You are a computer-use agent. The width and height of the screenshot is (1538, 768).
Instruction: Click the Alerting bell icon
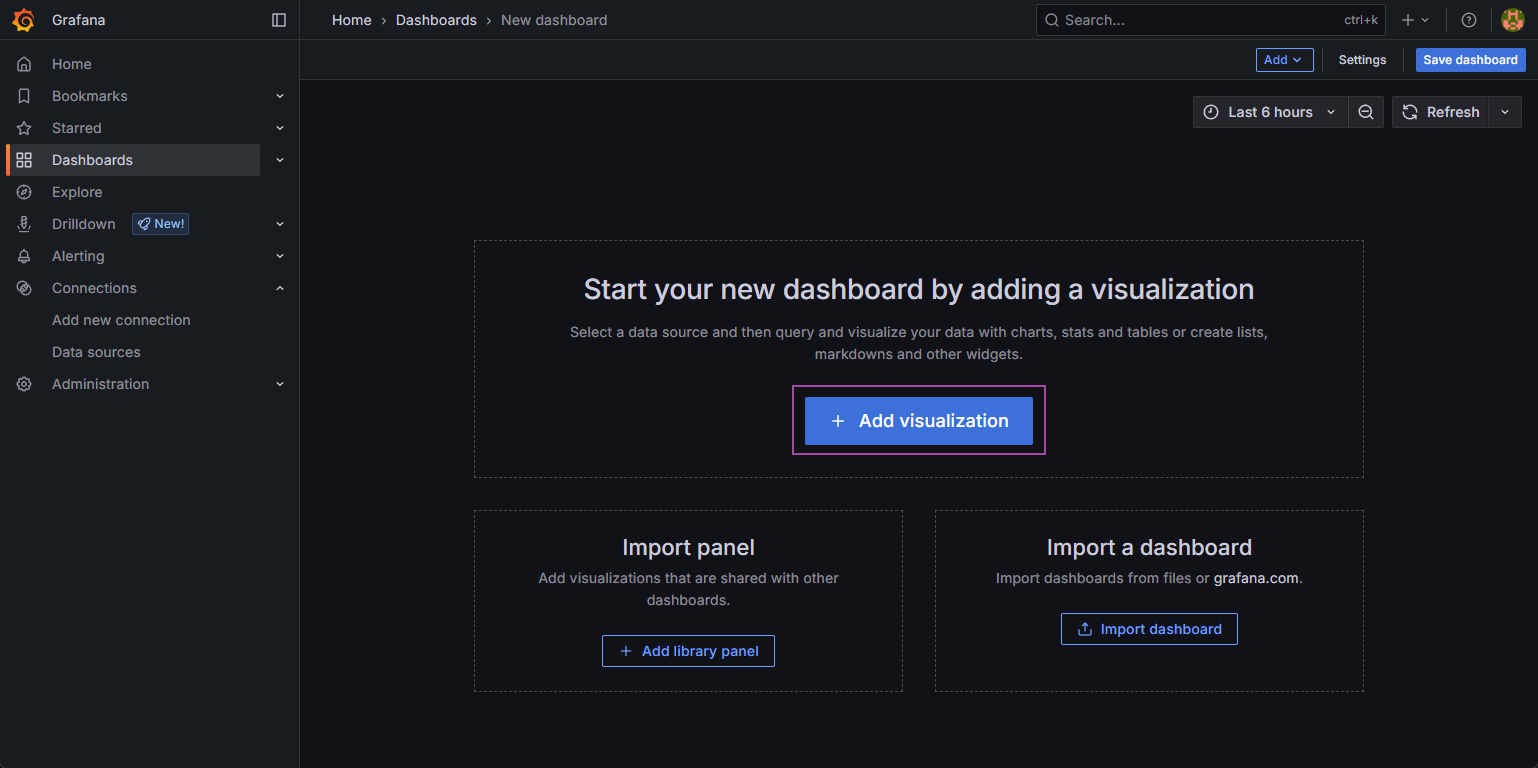[24, 256]
